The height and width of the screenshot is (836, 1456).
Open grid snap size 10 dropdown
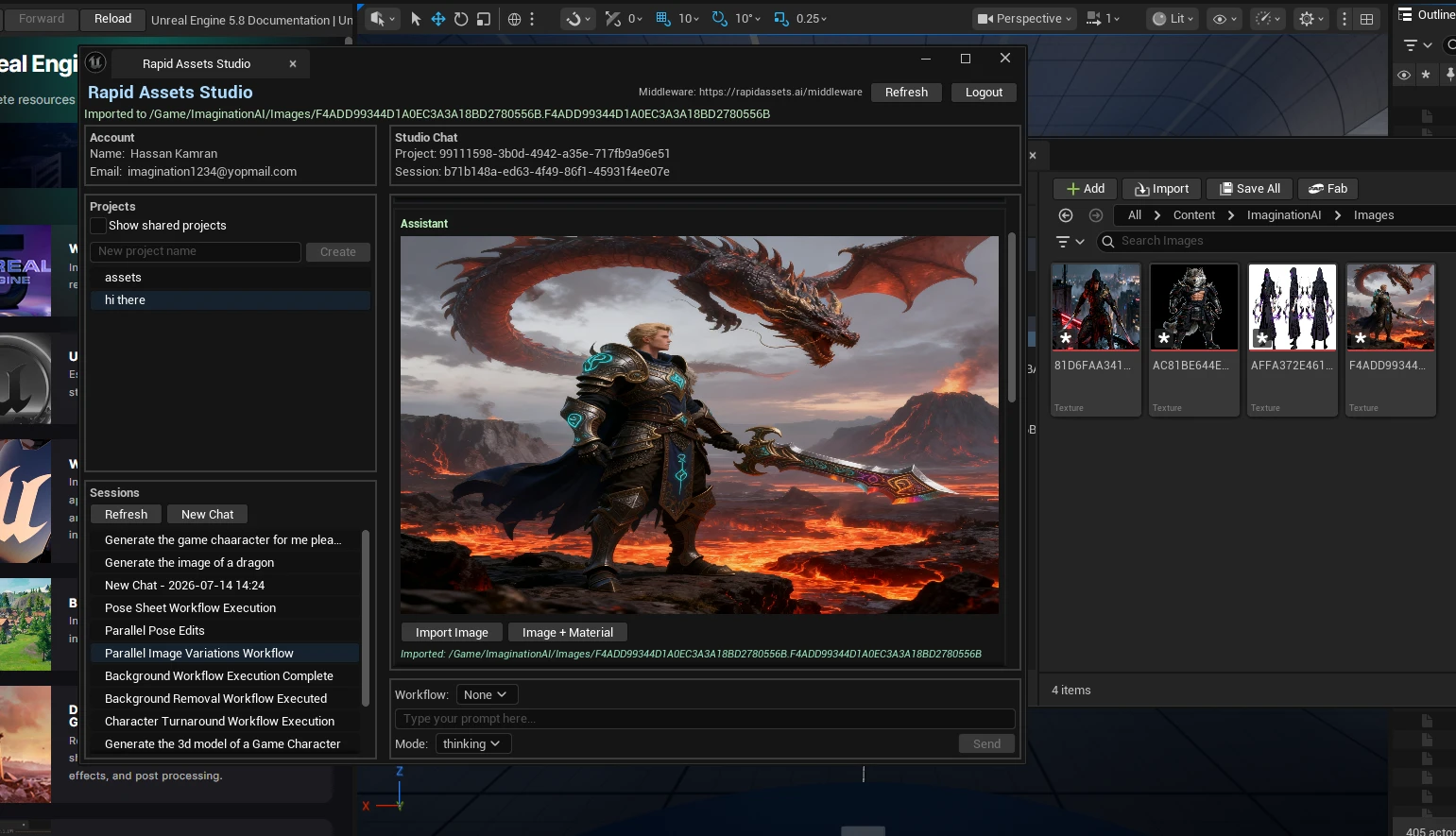tap(689, 19)
